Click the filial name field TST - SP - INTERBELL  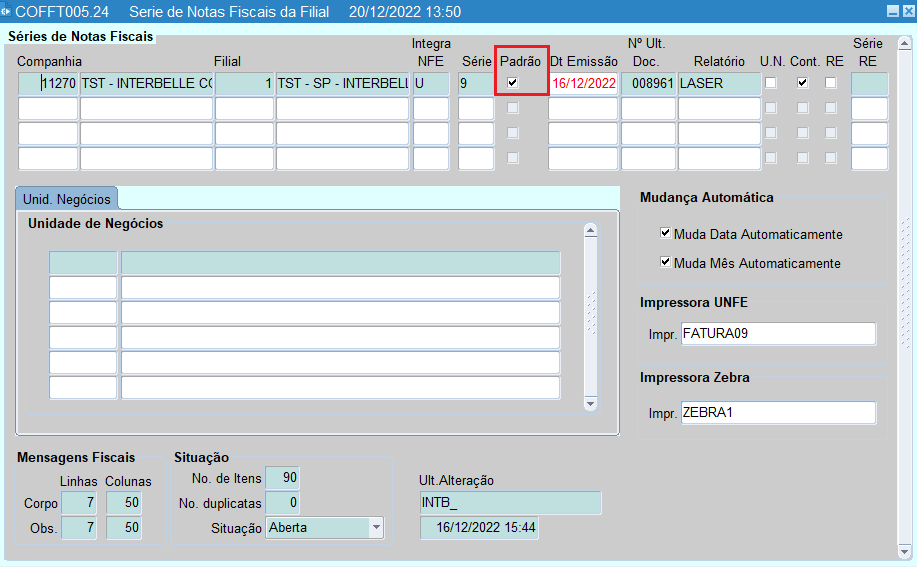pos(342,84)
